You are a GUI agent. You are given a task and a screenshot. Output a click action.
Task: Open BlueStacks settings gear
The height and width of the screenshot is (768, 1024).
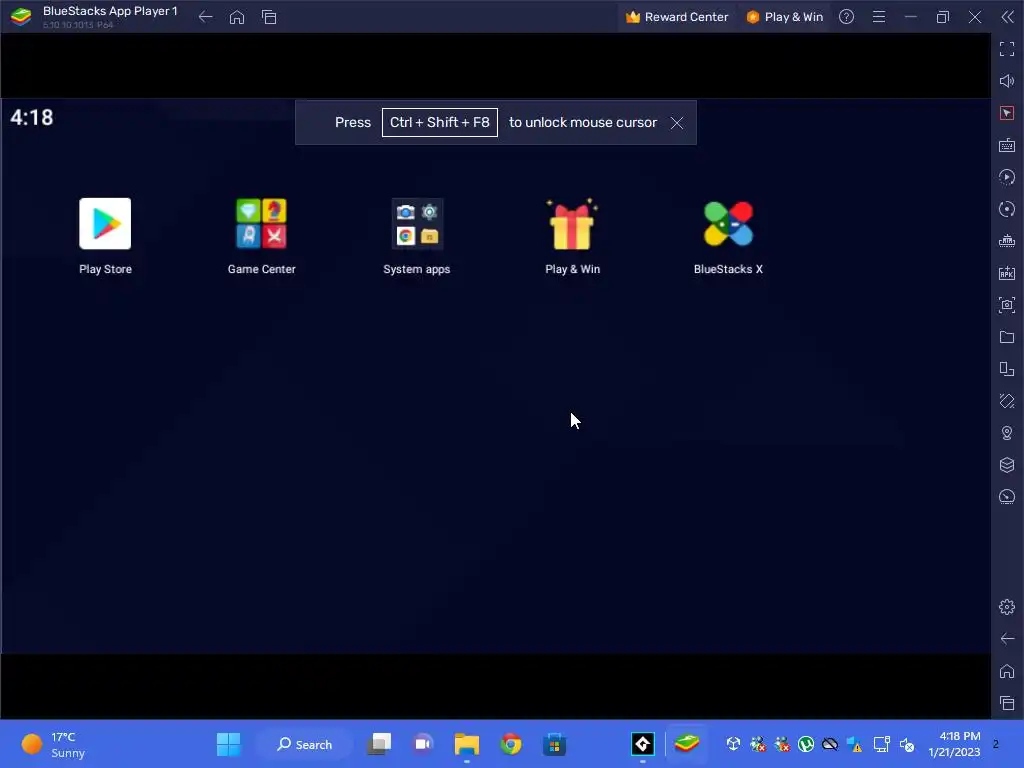(1007, 607)
